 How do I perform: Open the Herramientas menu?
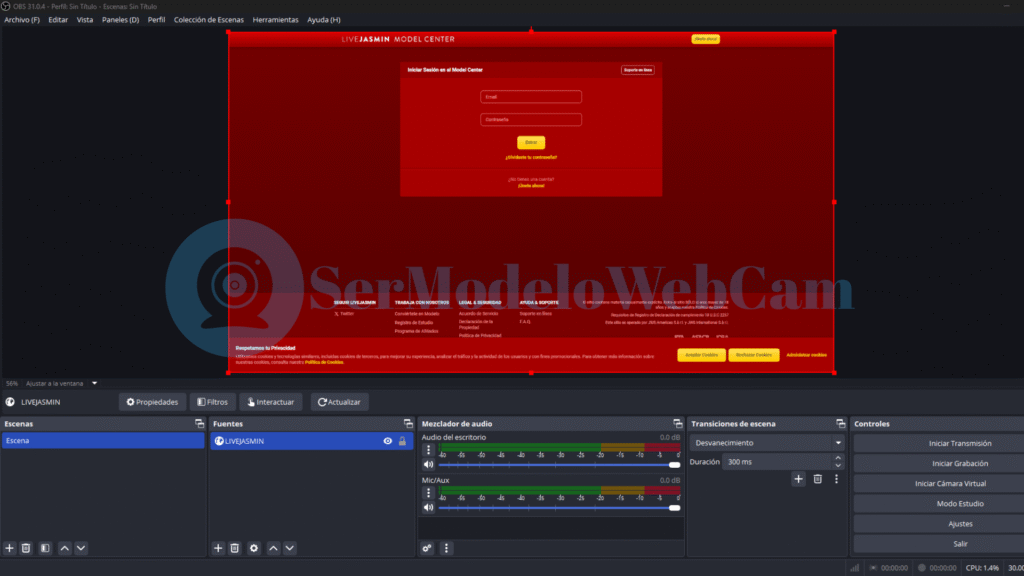[x=275, y=20]
